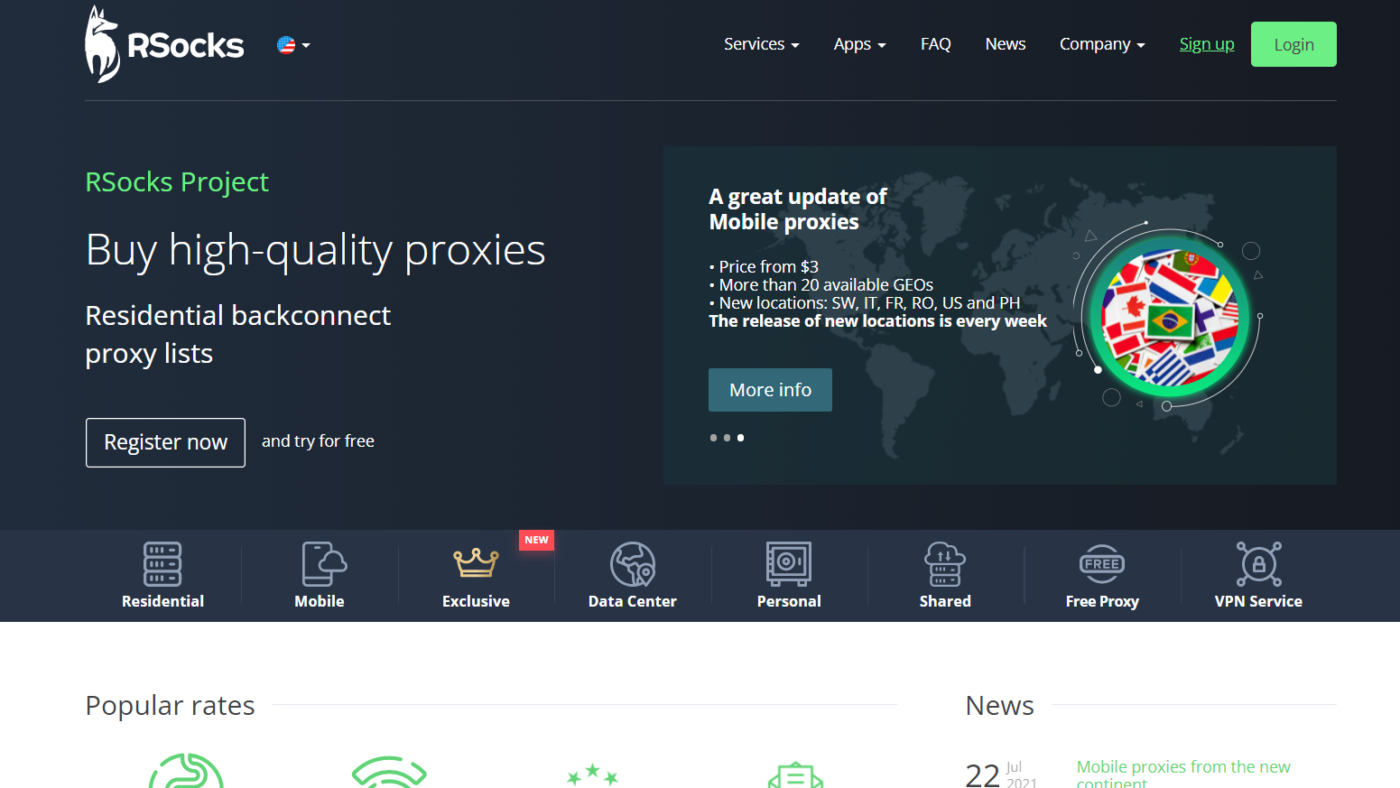Expand the language flag dropdown
Image resolution: width=1400 pixels, height=788 pixels.
click(x=293, y=45)
